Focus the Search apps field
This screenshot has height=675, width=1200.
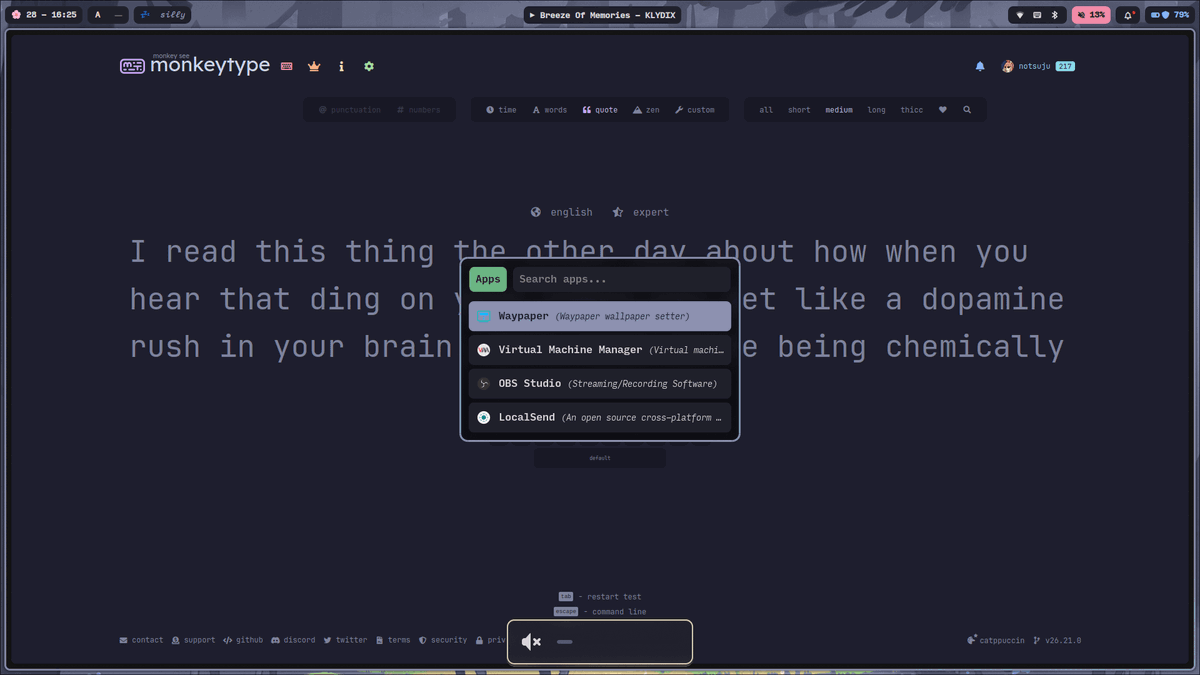(621, 279)
